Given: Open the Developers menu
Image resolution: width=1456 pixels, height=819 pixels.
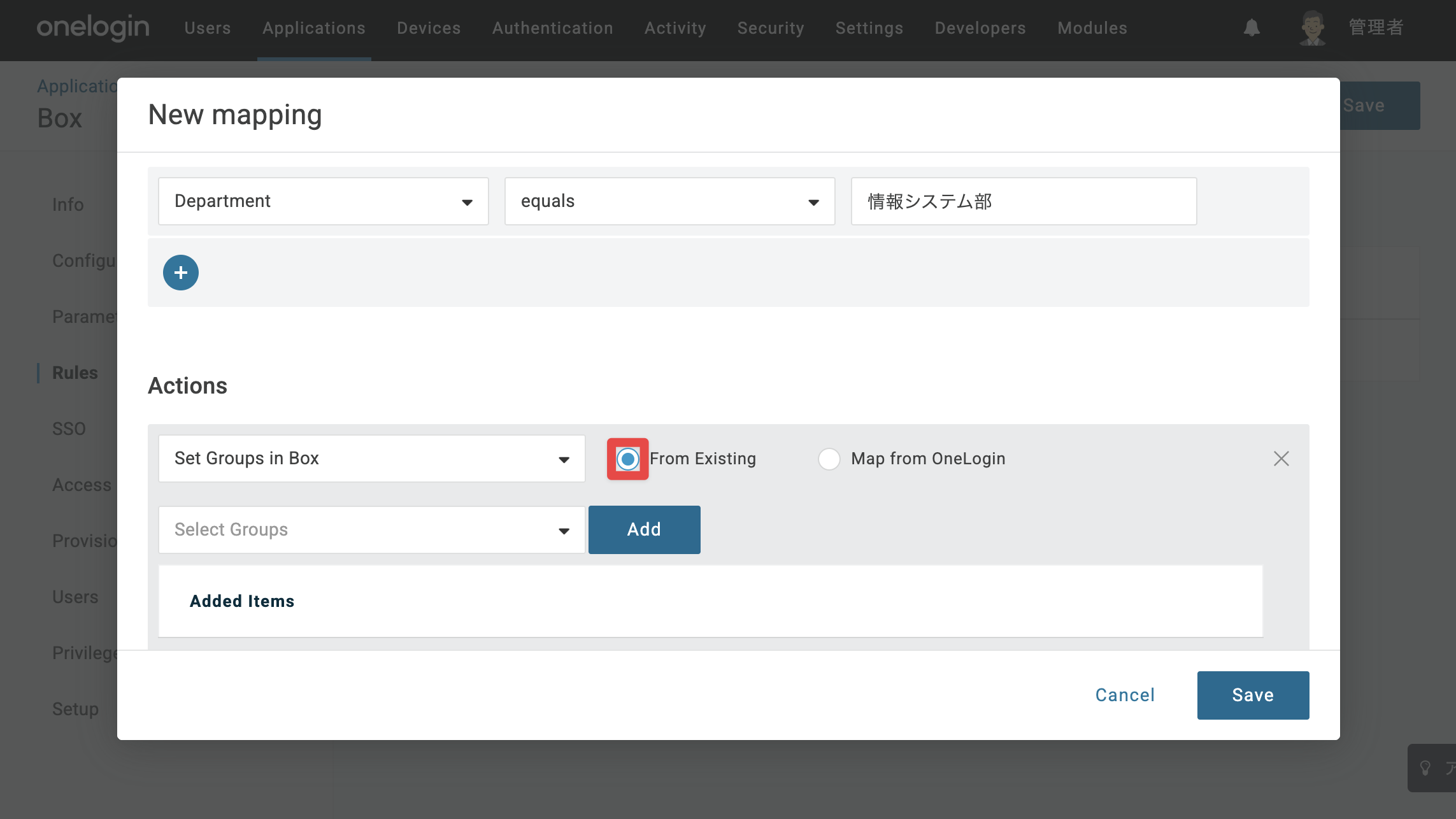Looking at the screenshot, I should click(980, 28).
